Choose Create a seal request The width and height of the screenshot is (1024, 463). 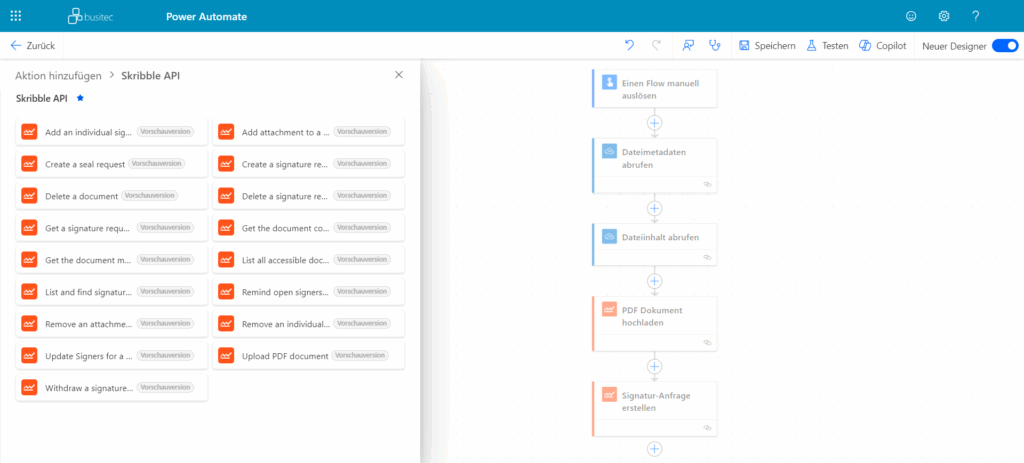tap(112, 164)
